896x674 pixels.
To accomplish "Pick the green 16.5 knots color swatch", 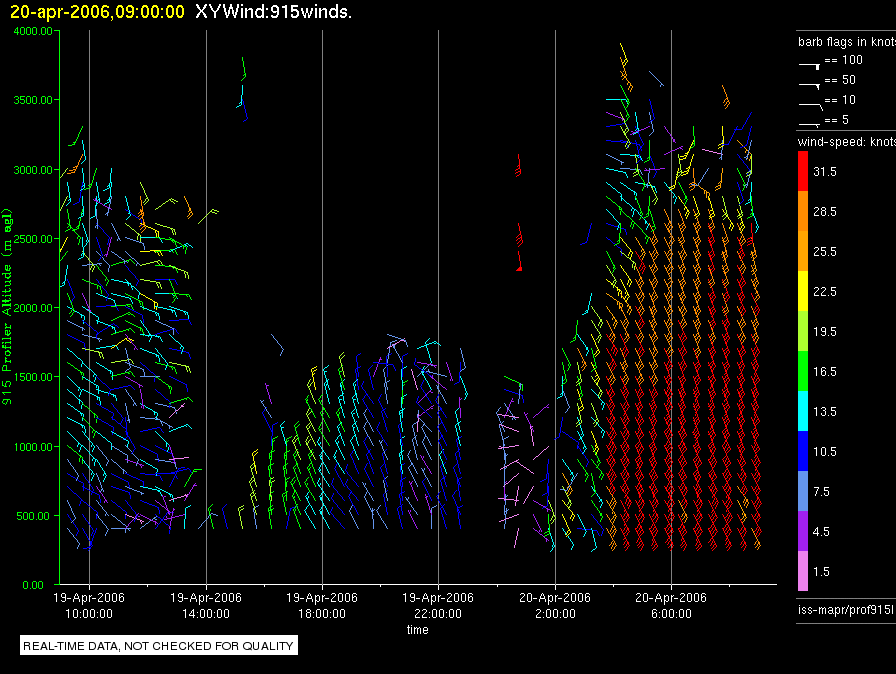I will coord(802,371).
